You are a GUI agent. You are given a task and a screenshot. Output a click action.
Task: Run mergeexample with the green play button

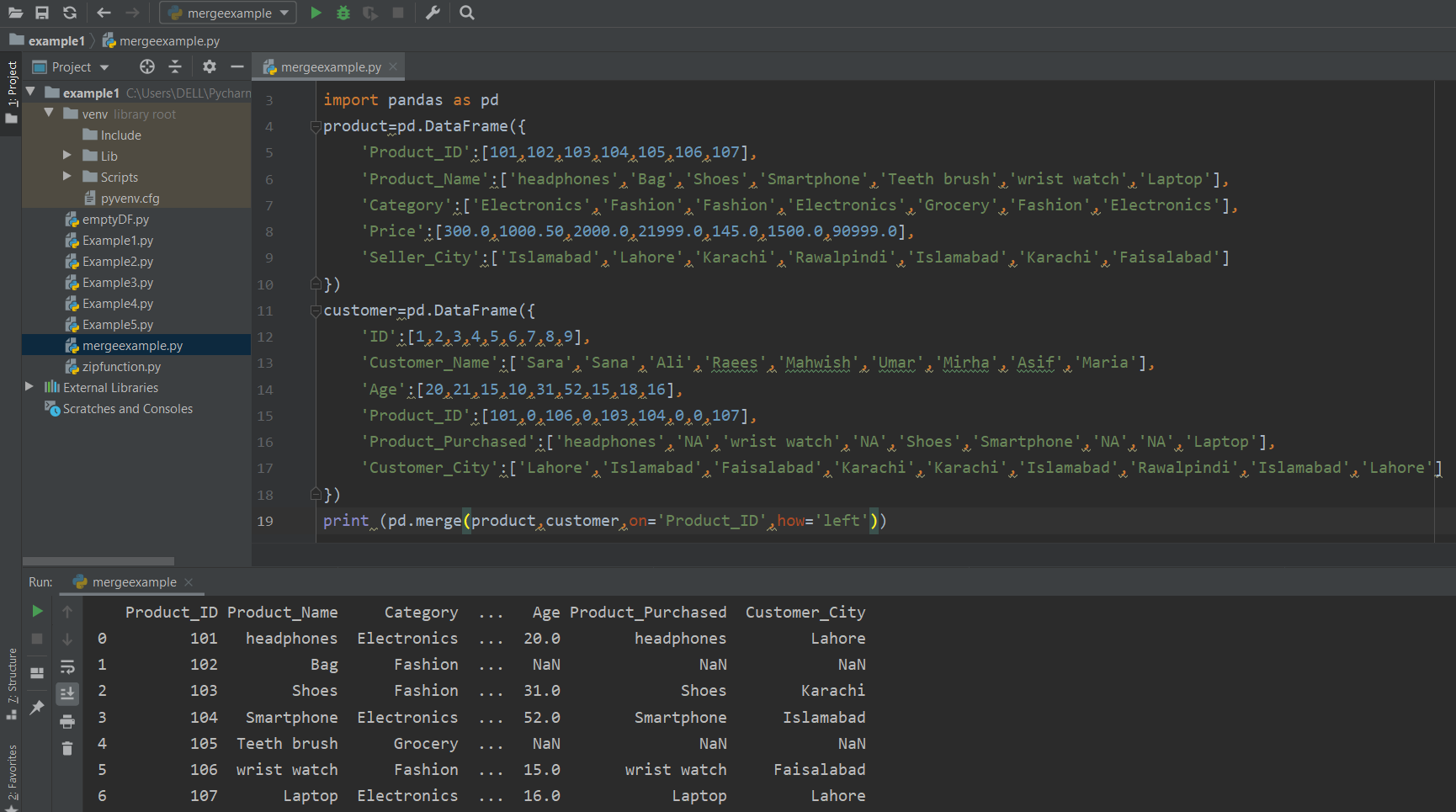[x=316, y=13]
